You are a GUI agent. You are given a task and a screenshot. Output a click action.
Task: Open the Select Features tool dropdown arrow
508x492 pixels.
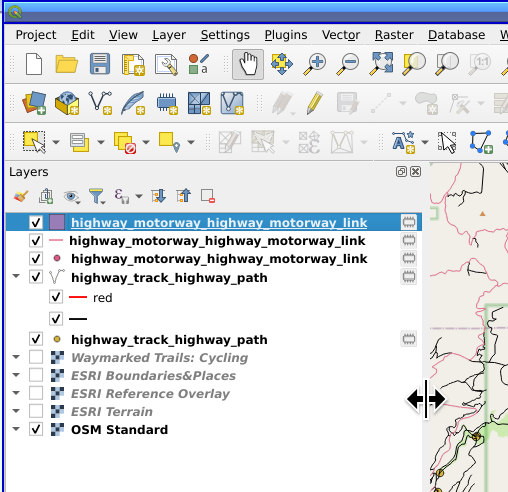56,142
